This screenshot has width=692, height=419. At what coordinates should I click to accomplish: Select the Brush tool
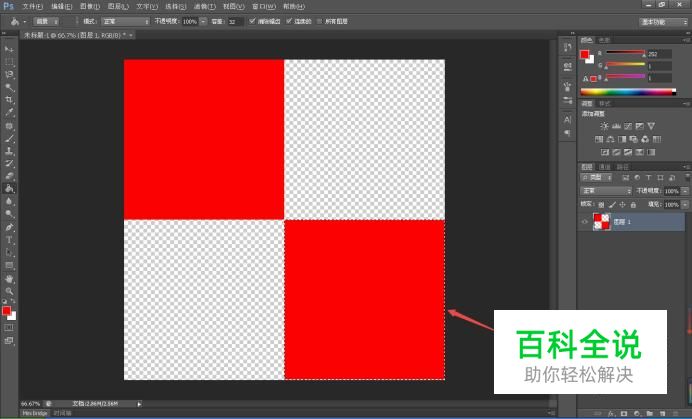[9, 139]
